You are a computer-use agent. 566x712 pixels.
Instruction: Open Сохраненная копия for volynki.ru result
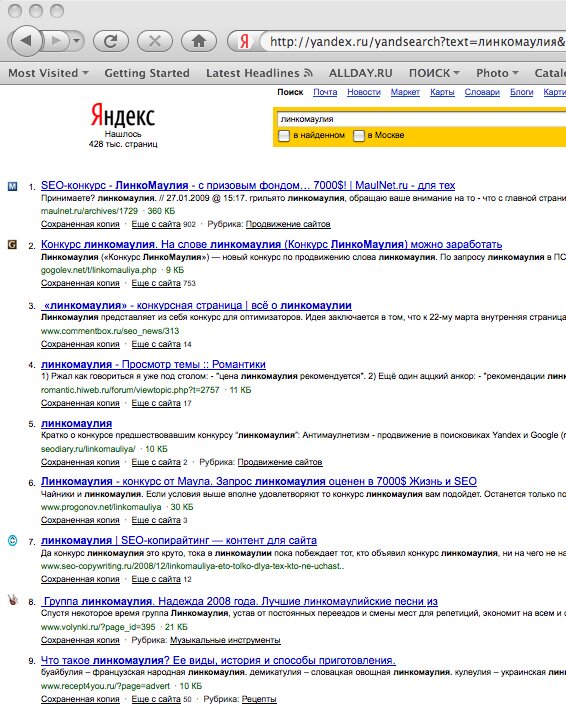click(80, 640)
